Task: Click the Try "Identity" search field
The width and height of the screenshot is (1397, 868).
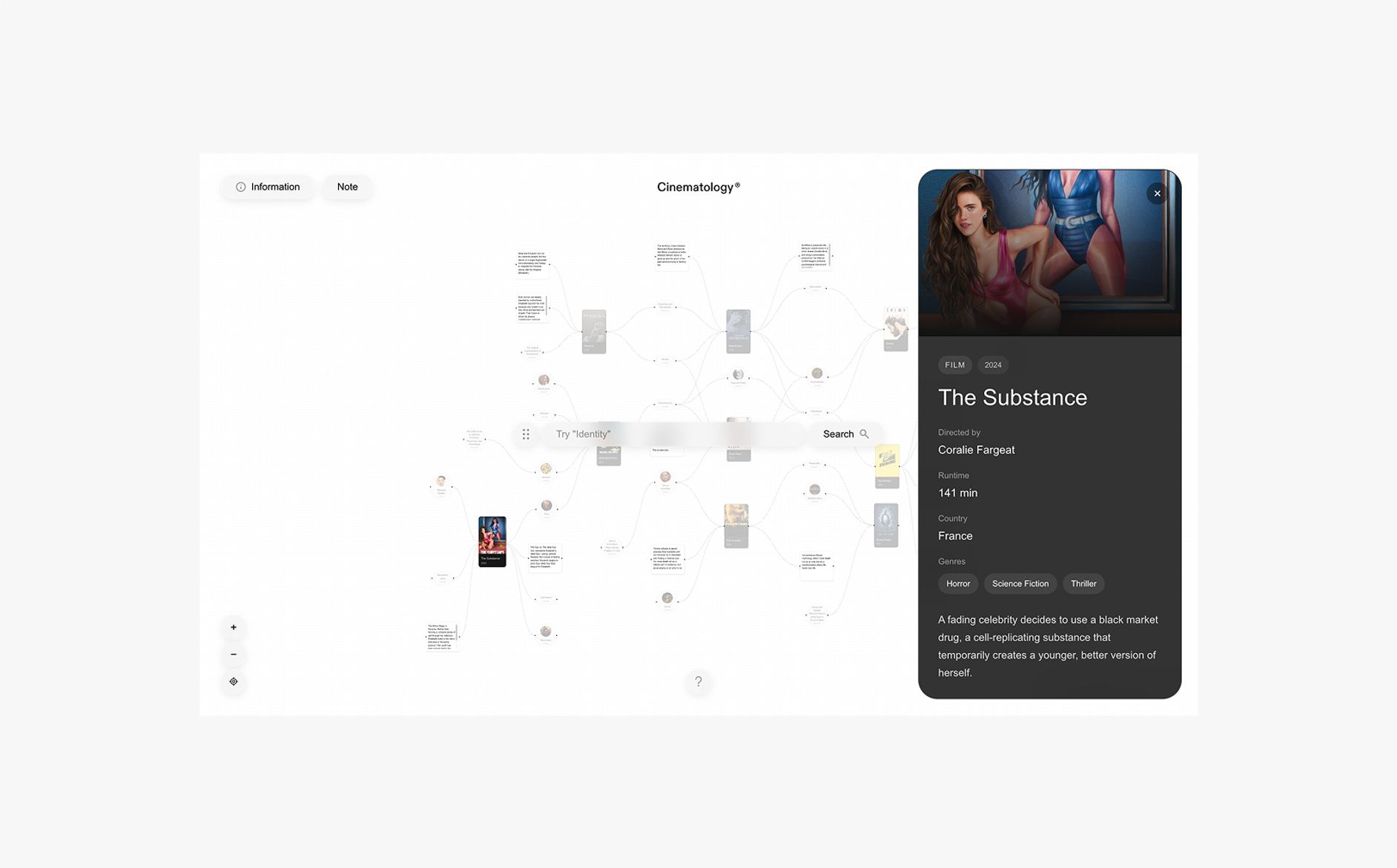Action: (675, 434)
